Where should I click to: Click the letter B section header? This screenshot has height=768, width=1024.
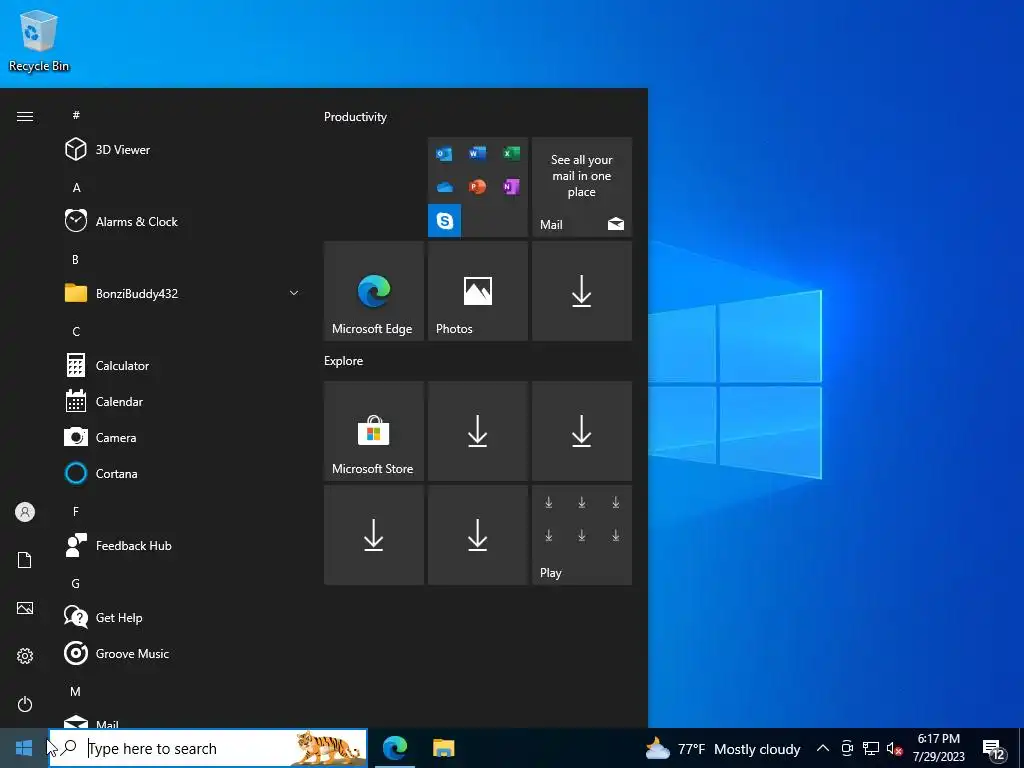(x=76, y=260)
